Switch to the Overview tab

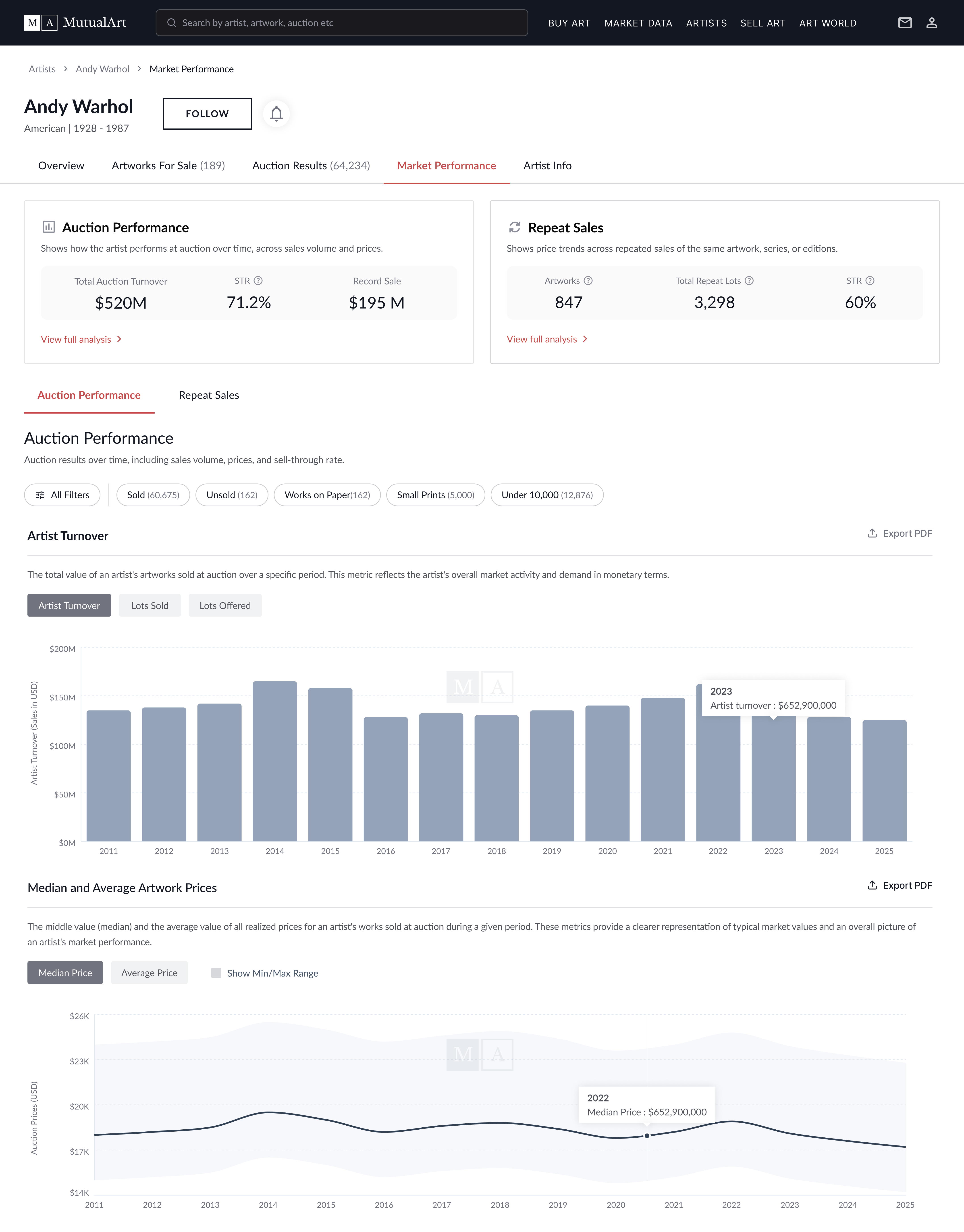tap(61, 165)
